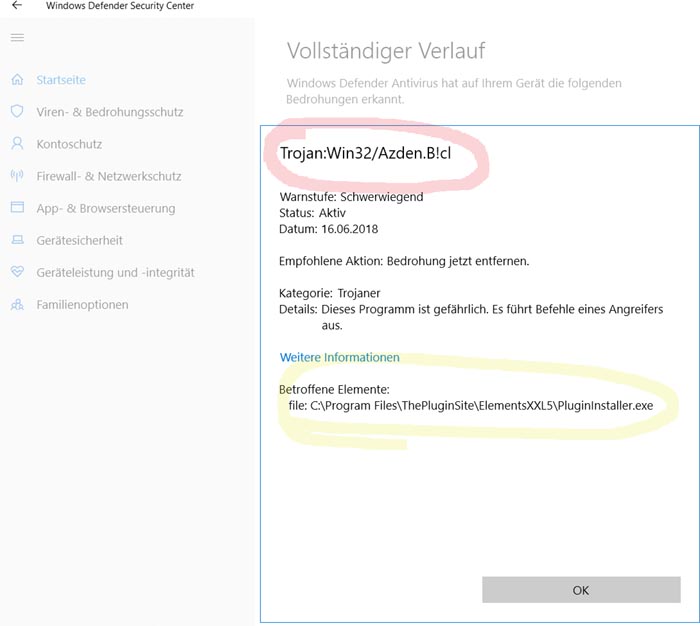Click the Datum: 16.06.2018 line

point(329,229)
